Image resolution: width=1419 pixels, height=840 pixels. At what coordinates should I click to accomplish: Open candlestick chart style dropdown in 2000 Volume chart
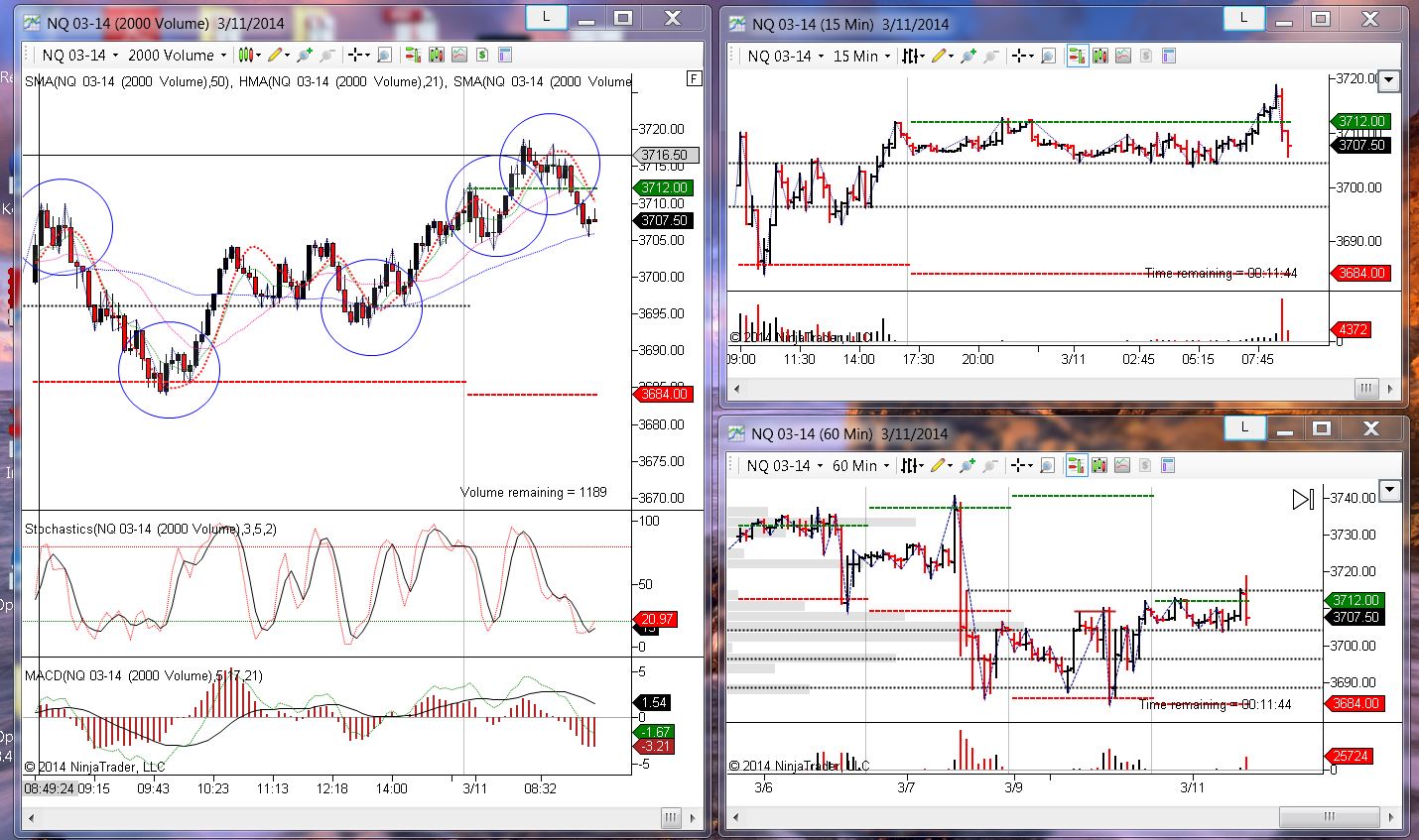pos(248,56)
